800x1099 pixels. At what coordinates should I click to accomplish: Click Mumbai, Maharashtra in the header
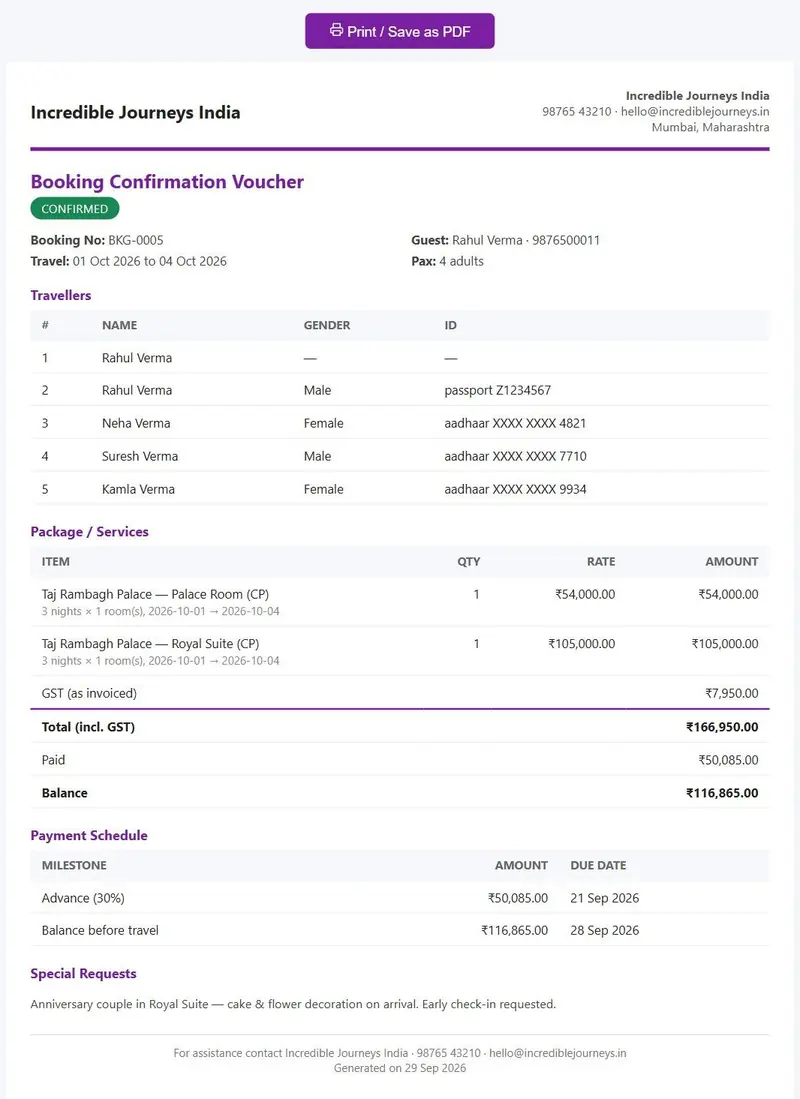(x=710, y=128)
